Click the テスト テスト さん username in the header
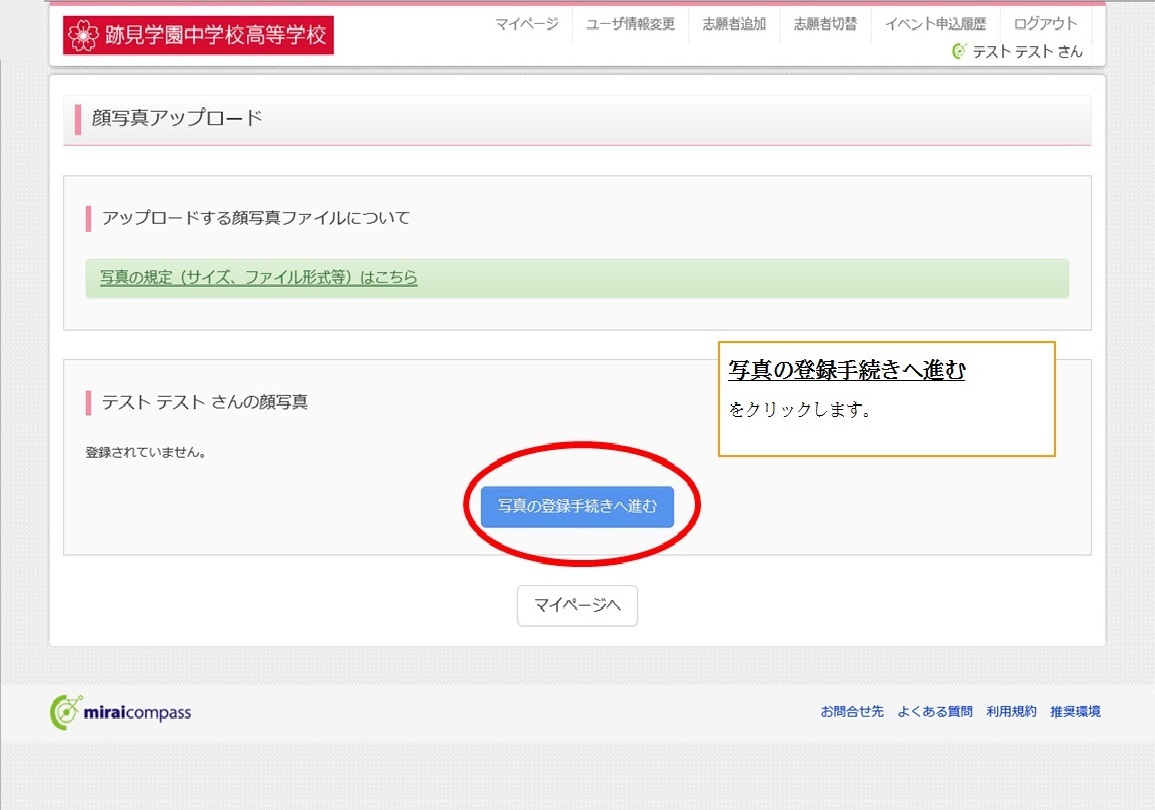 (1028, 52)
